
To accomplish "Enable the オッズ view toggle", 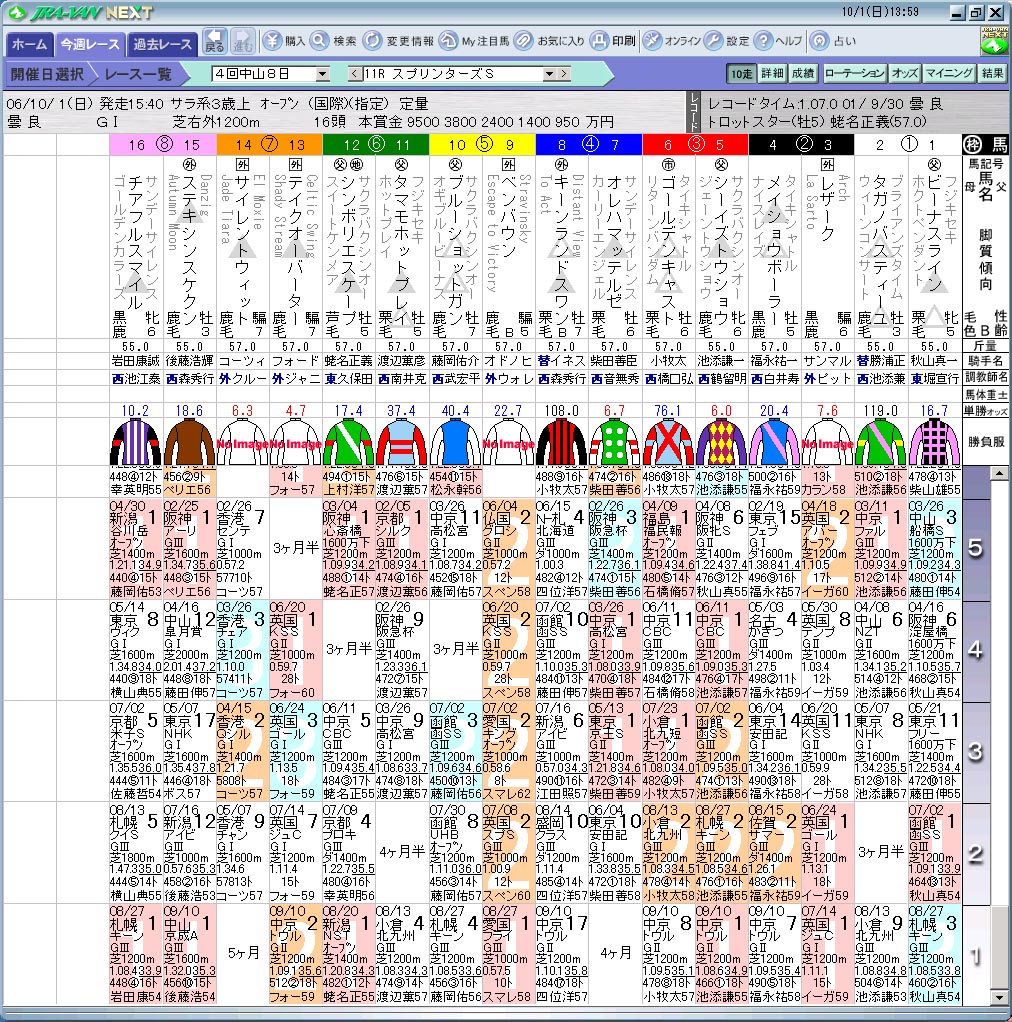I will click(904, 73).
